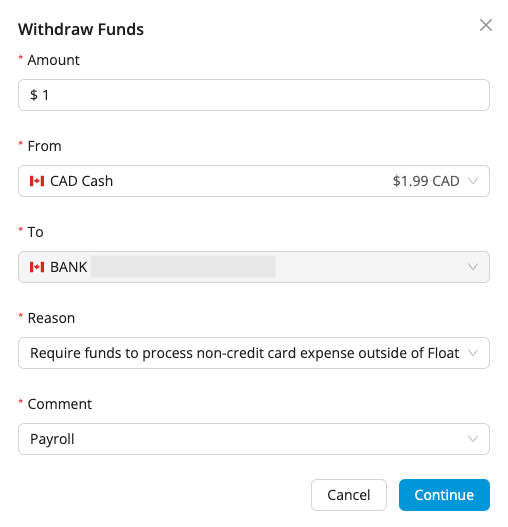Click the blue Continue button

[x=444, y=495]
